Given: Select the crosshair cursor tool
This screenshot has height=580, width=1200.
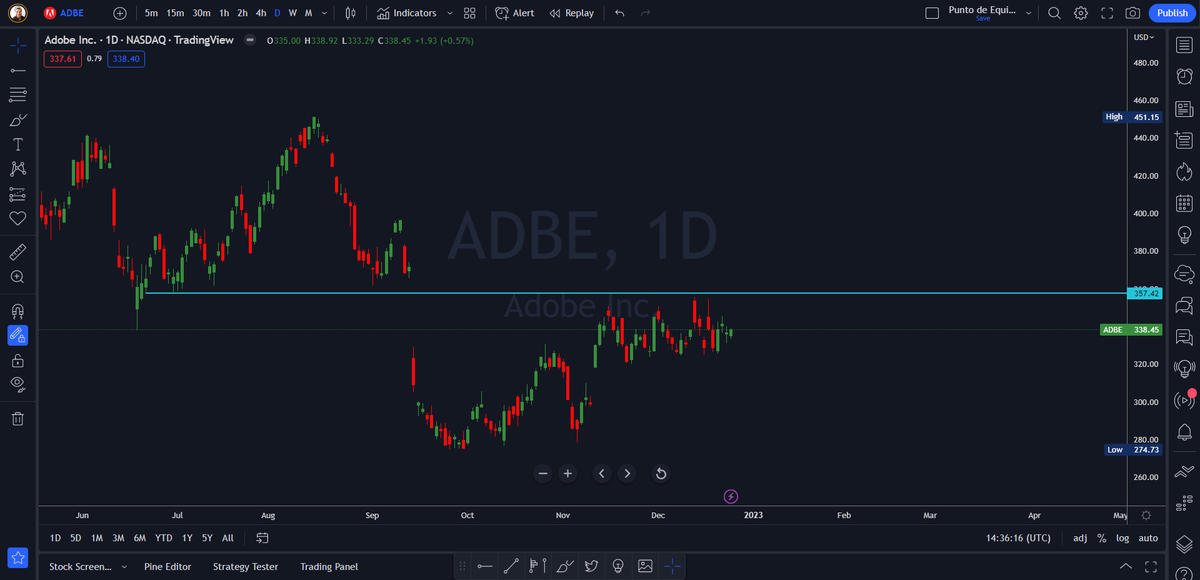Looking at the screenshot, I should pos(18,45).
